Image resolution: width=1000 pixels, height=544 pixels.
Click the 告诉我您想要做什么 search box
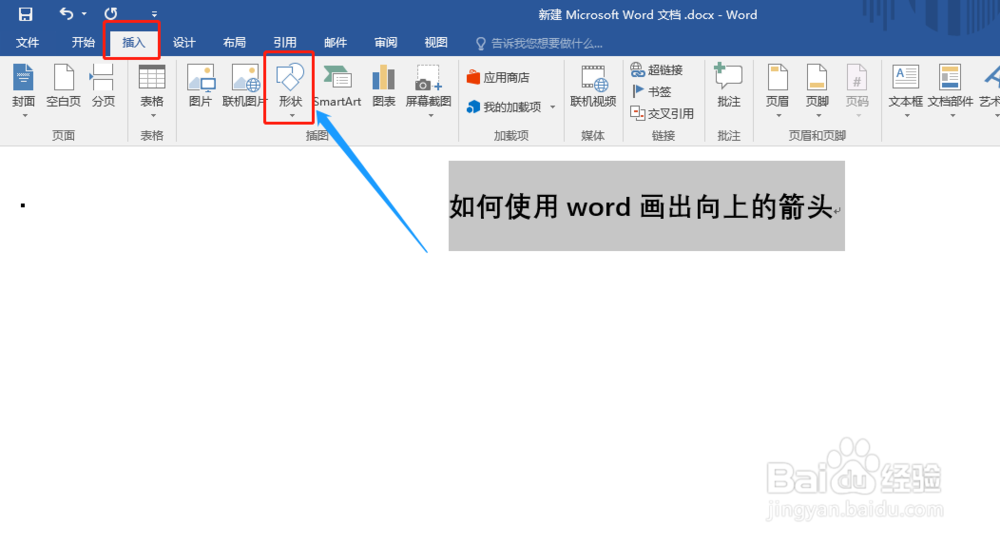pyautogui.click(x=540, y=43)
